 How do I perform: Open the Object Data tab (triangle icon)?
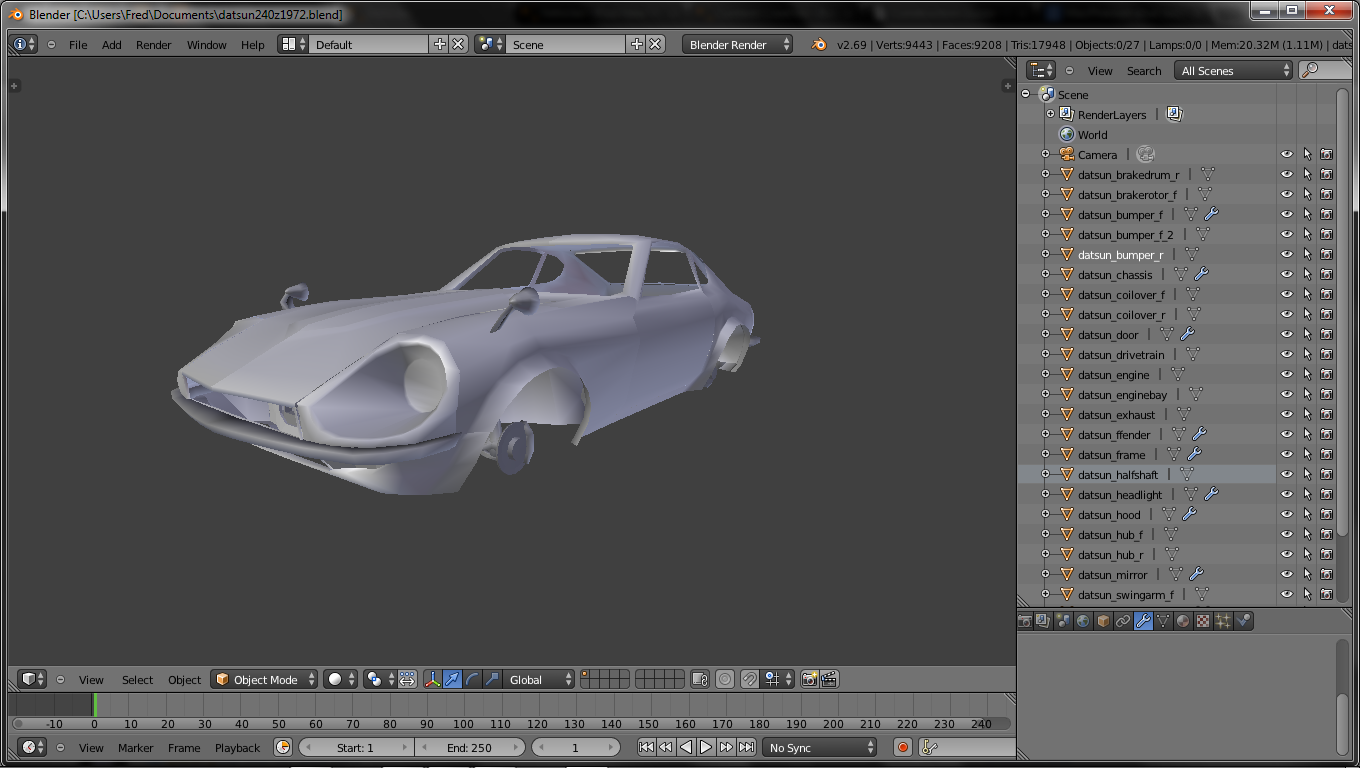tap(1163, 621)
